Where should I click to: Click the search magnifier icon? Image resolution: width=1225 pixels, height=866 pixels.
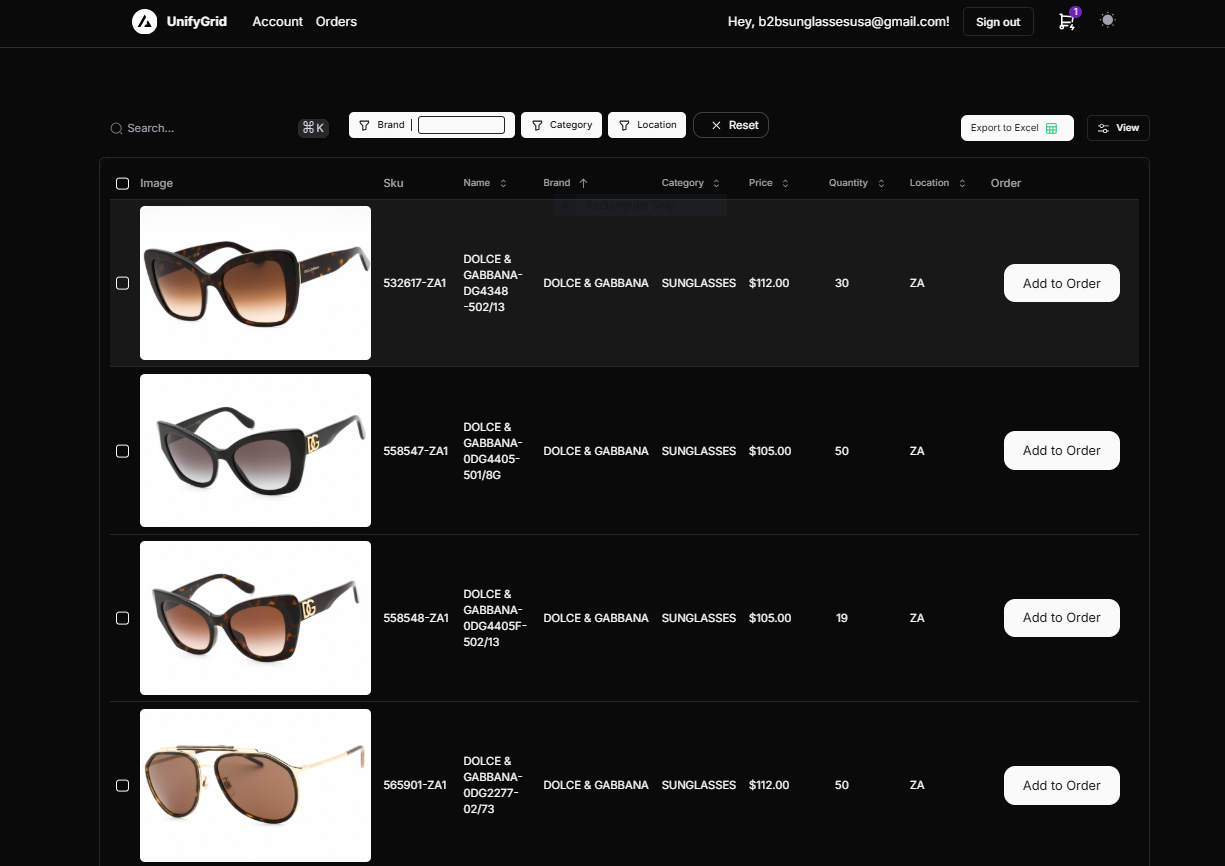(116, 128)
